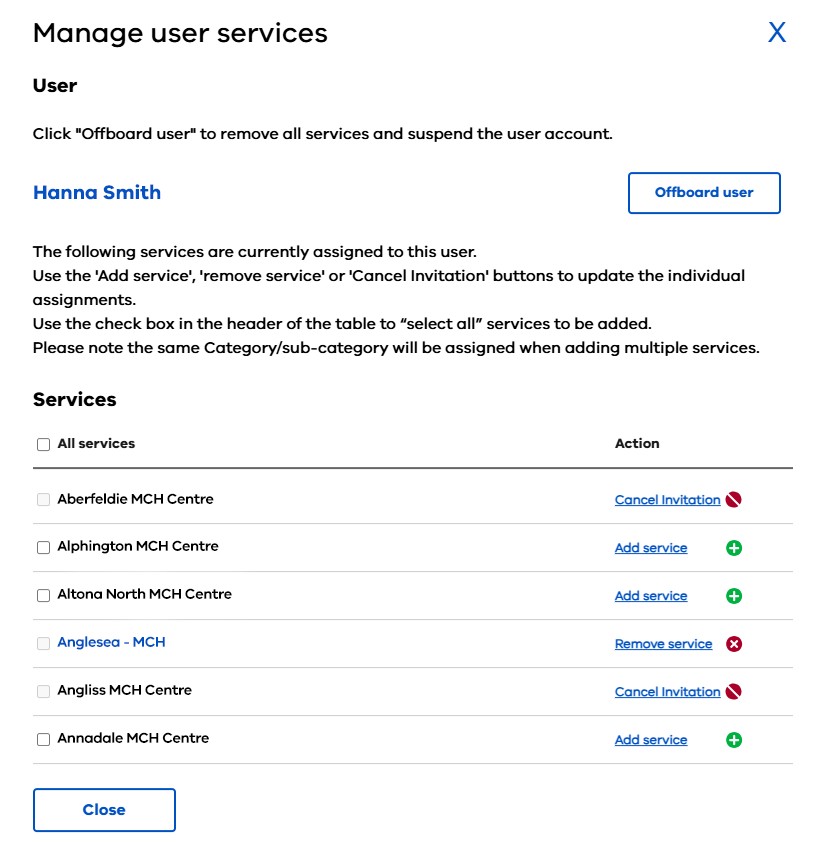
Task: Click the cancel invitation icon for Angliss MCH Centre
Action: click(734, 691)
